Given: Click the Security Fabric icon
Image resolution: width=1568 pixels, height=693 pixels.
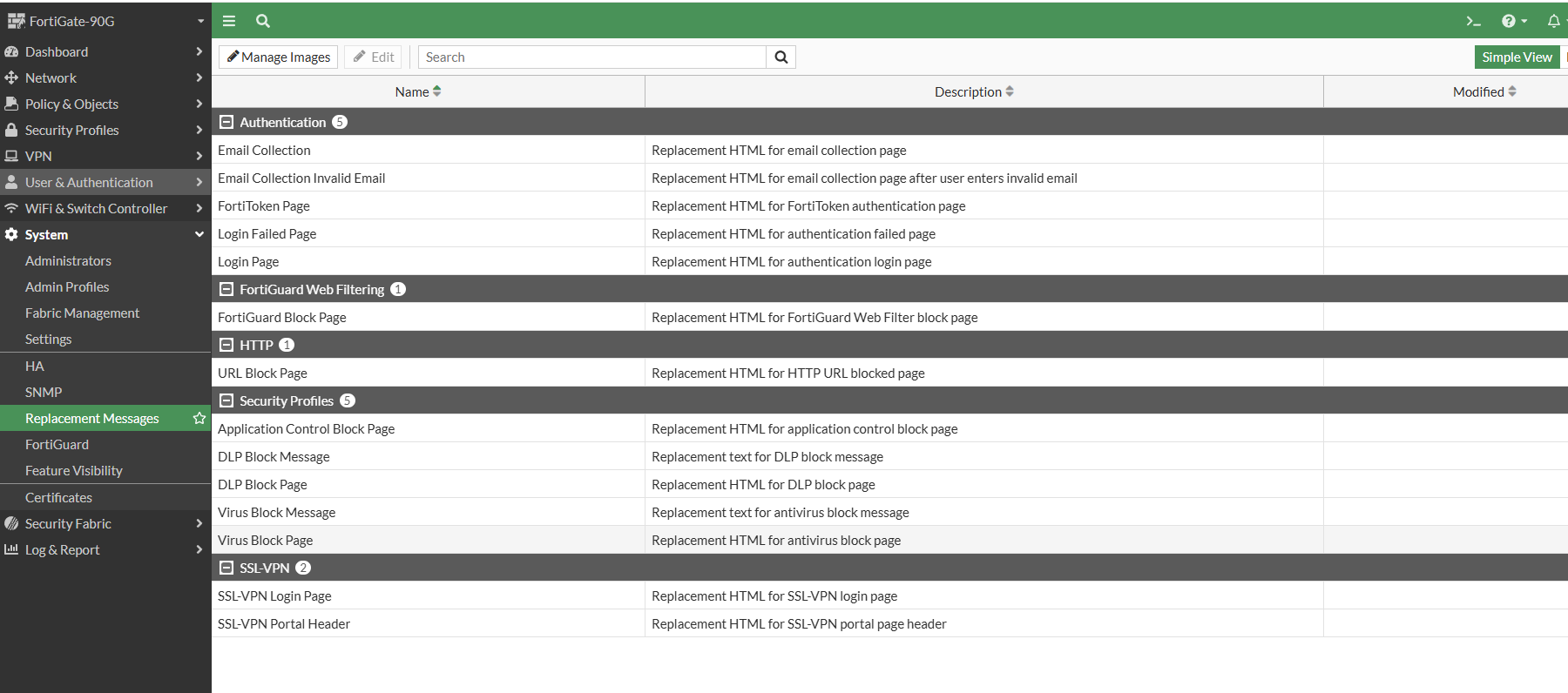Looking at the screenshot, I should tap(11, 523).
